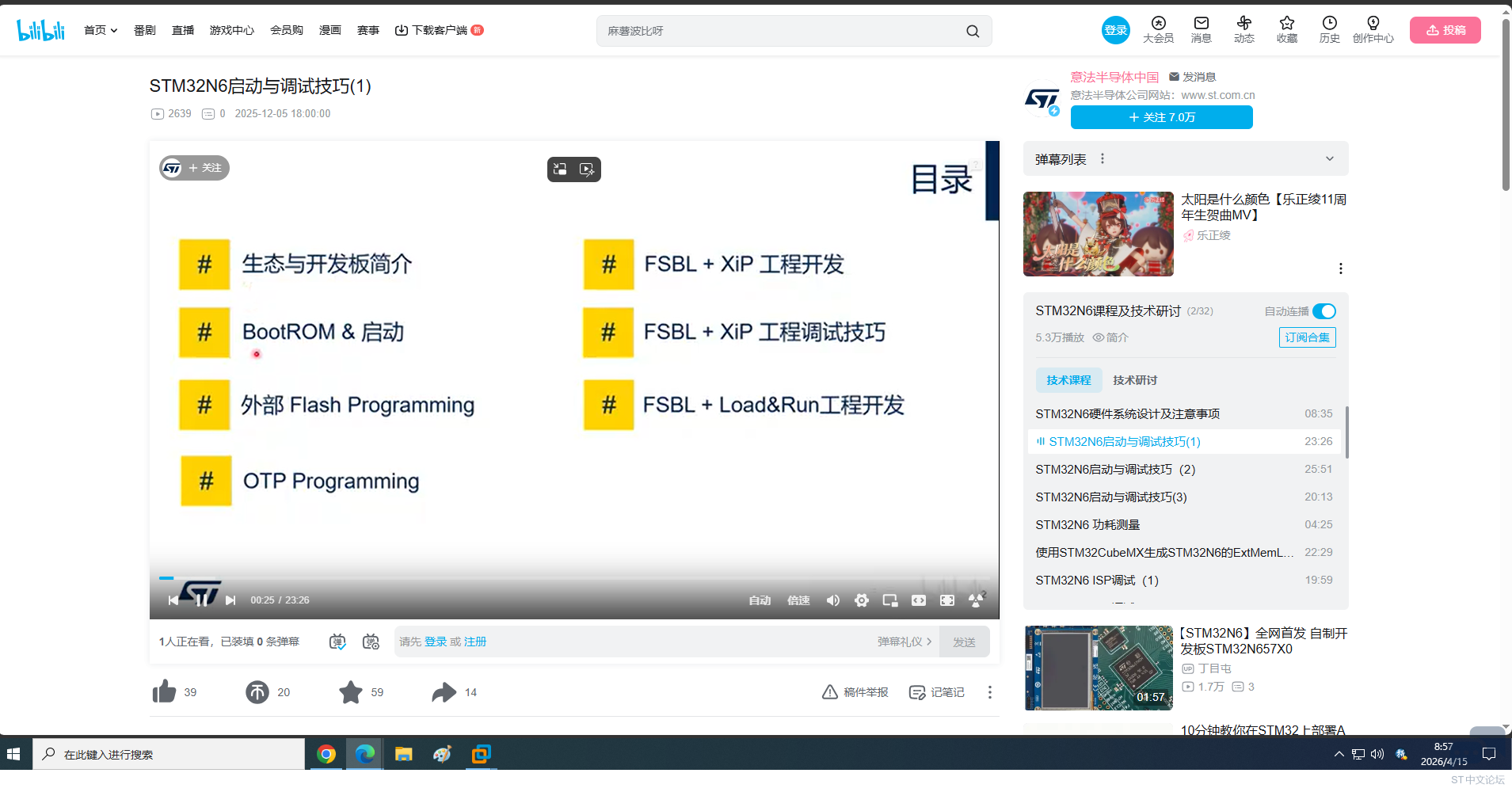Viewport: 1512px width, 792px height.
Task: Click the 订阅合集 button
Action: pyautogui.click(x=1307, y=337)
